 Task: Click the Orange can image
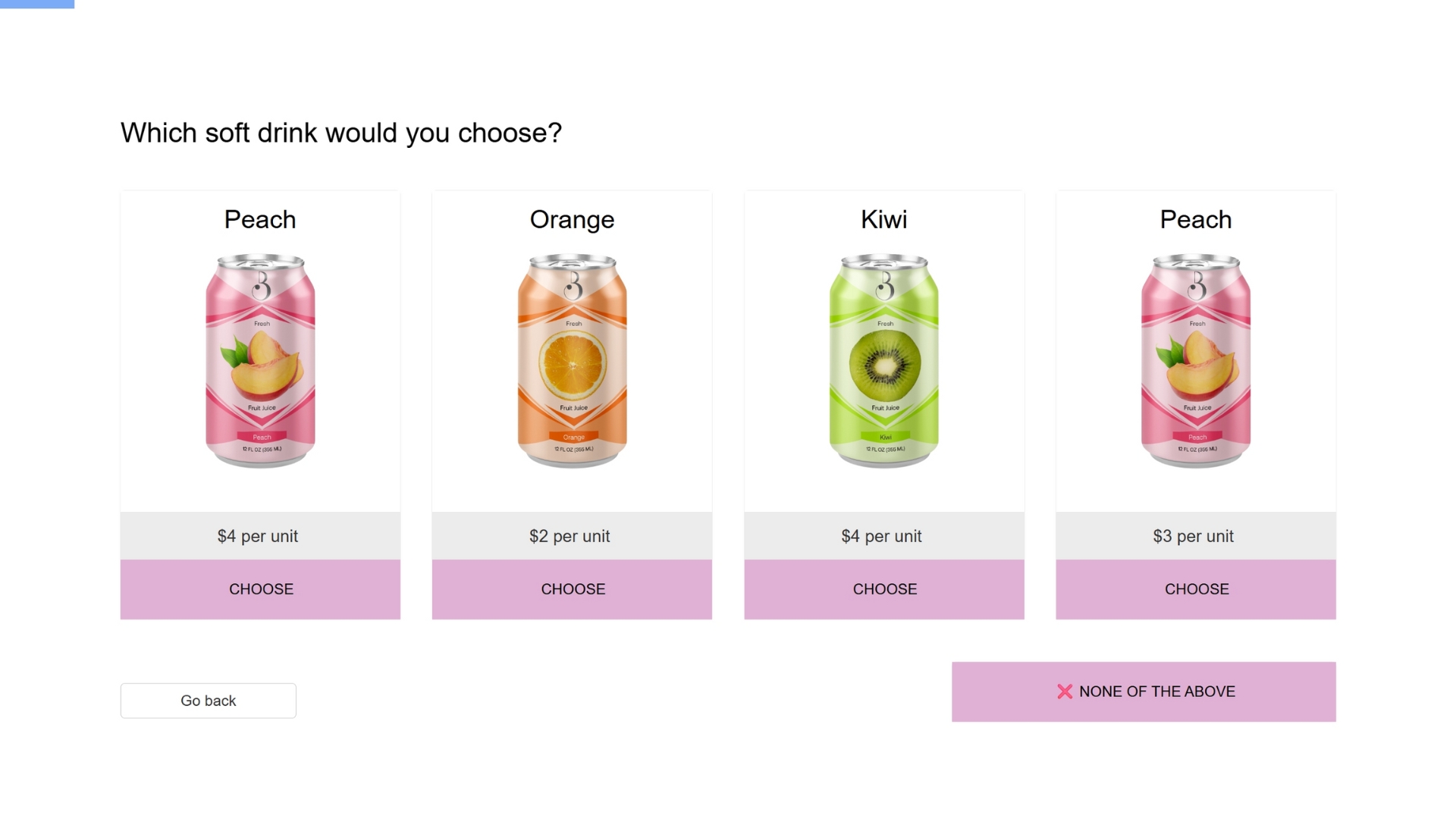point(572,361)
